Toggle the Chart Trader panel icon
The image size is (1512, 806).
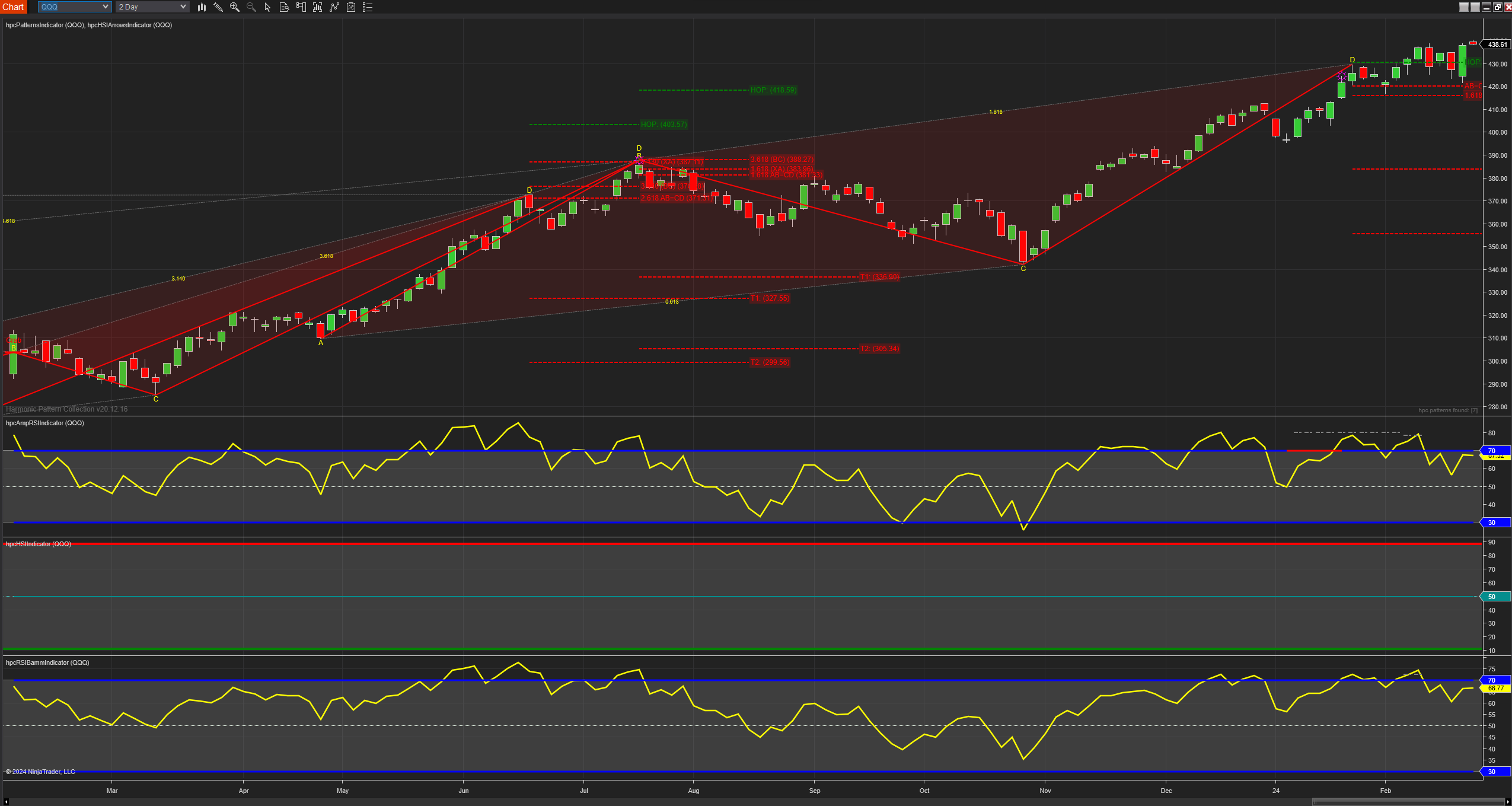[301, 7]
